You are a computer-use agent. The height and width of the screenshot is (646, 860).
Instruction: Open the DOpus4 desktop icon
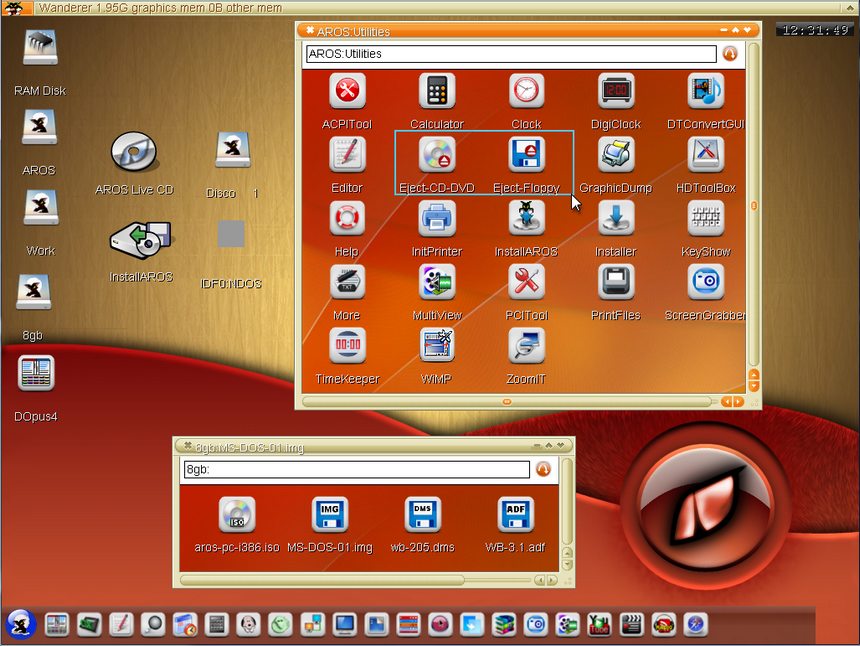[37, 375]
